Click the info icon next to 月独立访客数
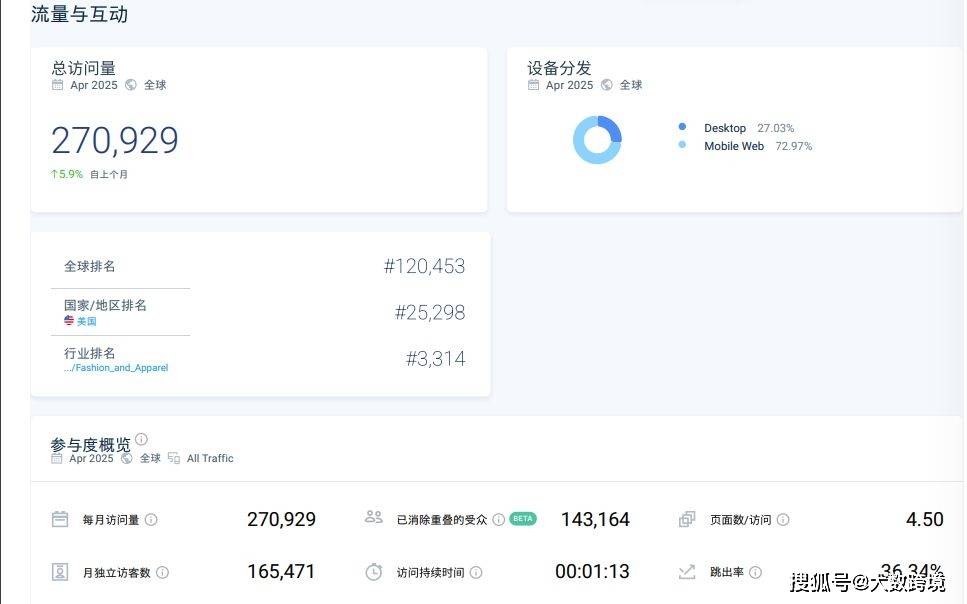967x604 pixels. [162, 573]
